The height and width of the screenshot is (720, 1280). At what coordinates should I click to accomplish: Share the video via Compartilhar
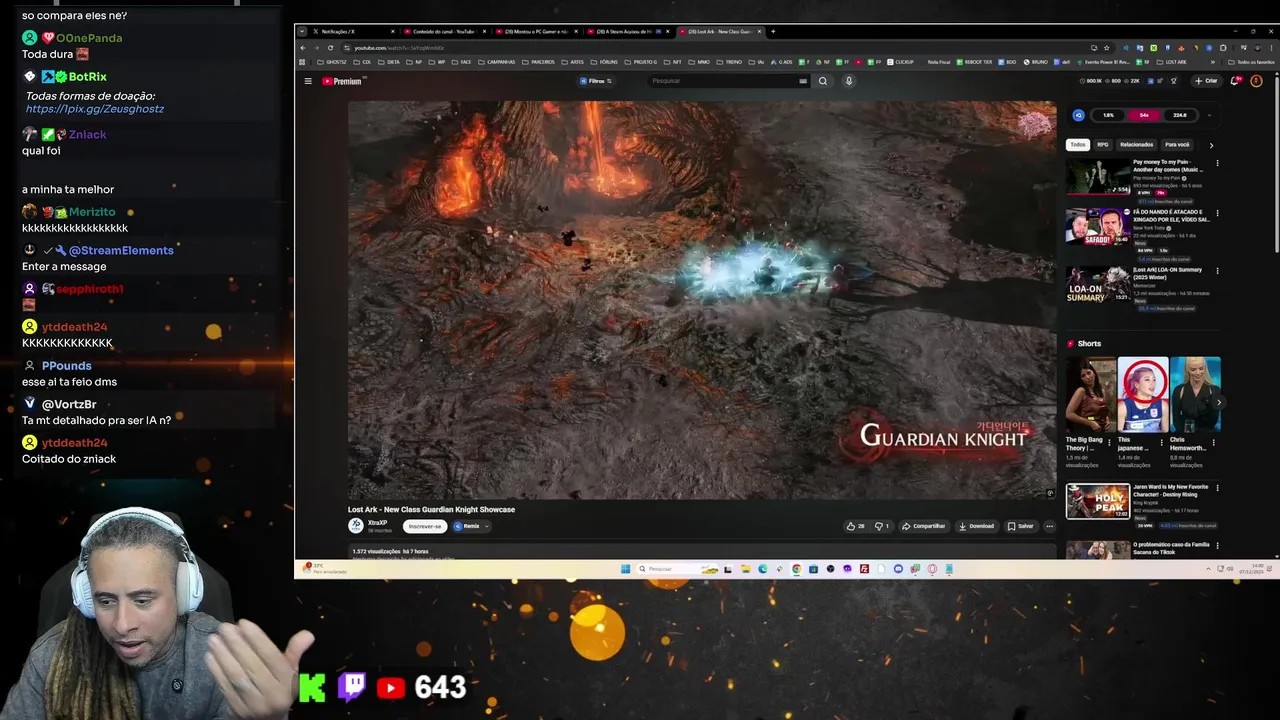point(923,526)
